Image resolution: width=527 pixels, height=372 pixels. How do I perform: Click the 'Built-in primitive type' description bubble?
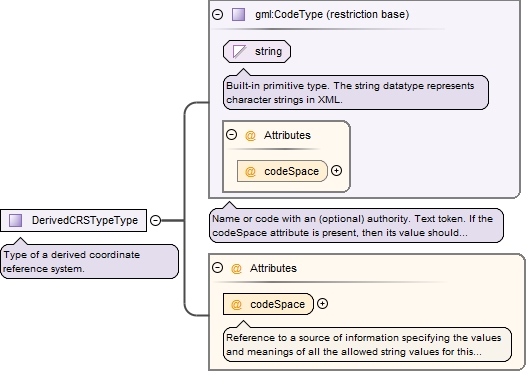click(356, 92)
